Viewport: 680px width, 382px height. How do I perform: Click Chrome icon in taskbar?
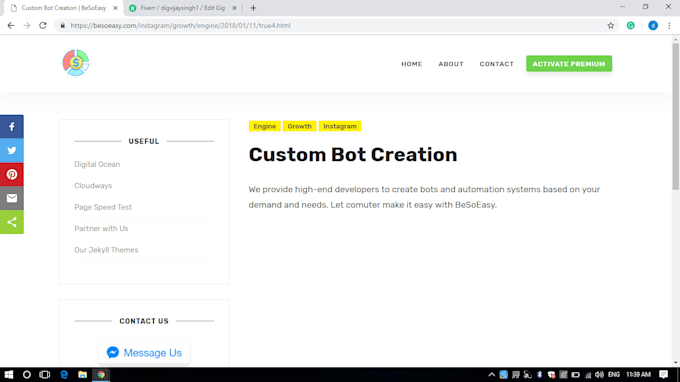point(101,375)
